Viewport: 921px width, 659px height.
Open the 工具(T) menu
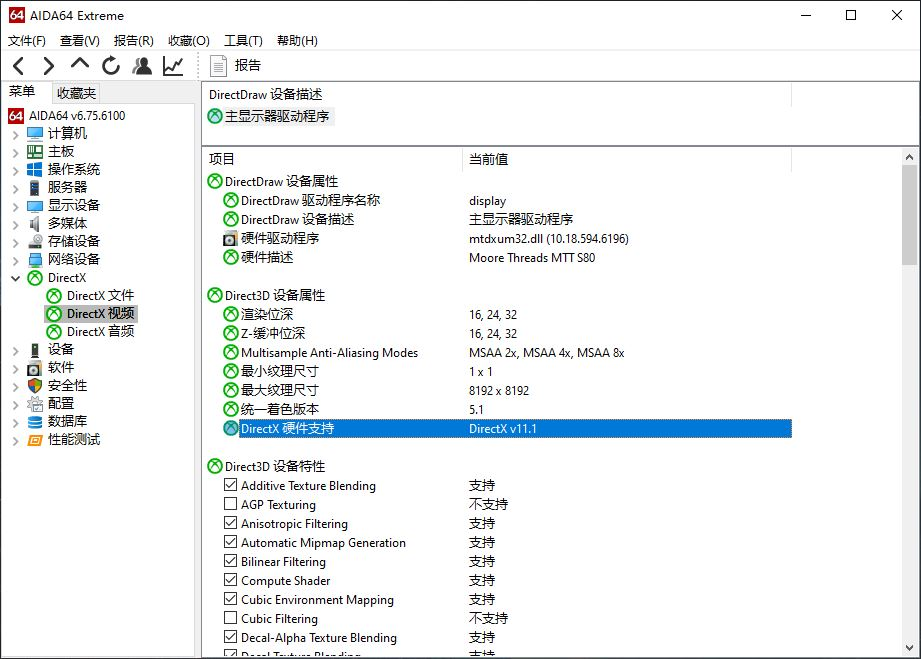pyautogui.click(x=243, y=41)
